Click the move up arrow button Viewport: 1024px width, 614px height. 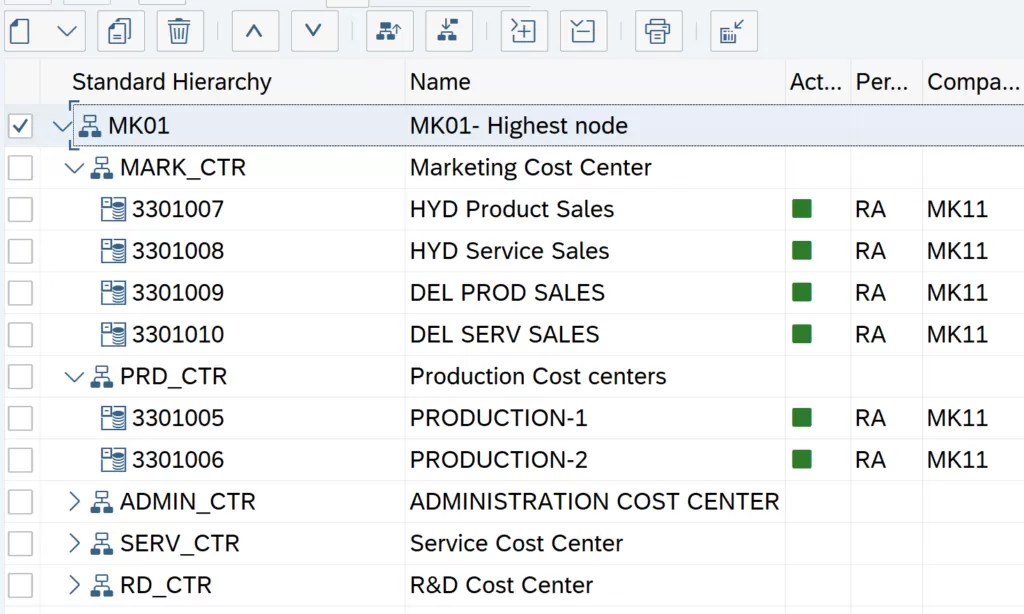(x=255, y=31)
